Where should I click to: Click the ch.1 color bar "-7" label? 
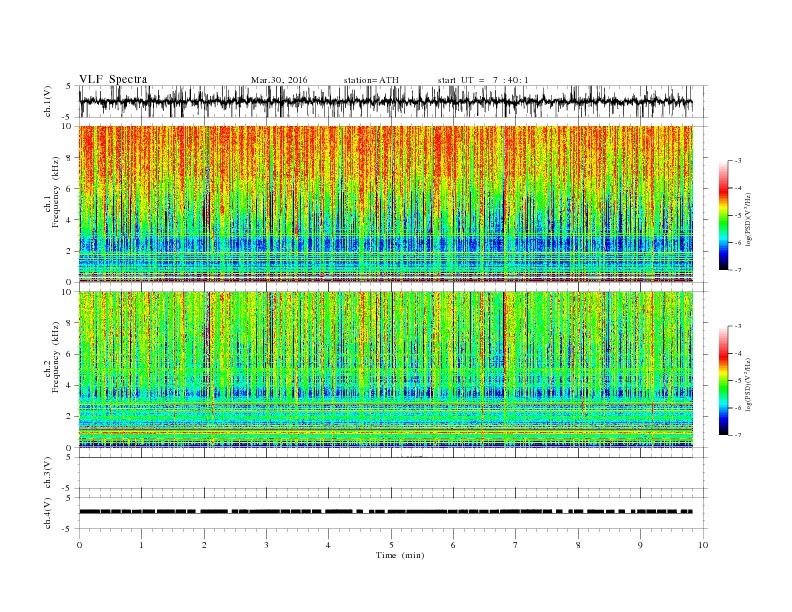[x=738, y=270]
